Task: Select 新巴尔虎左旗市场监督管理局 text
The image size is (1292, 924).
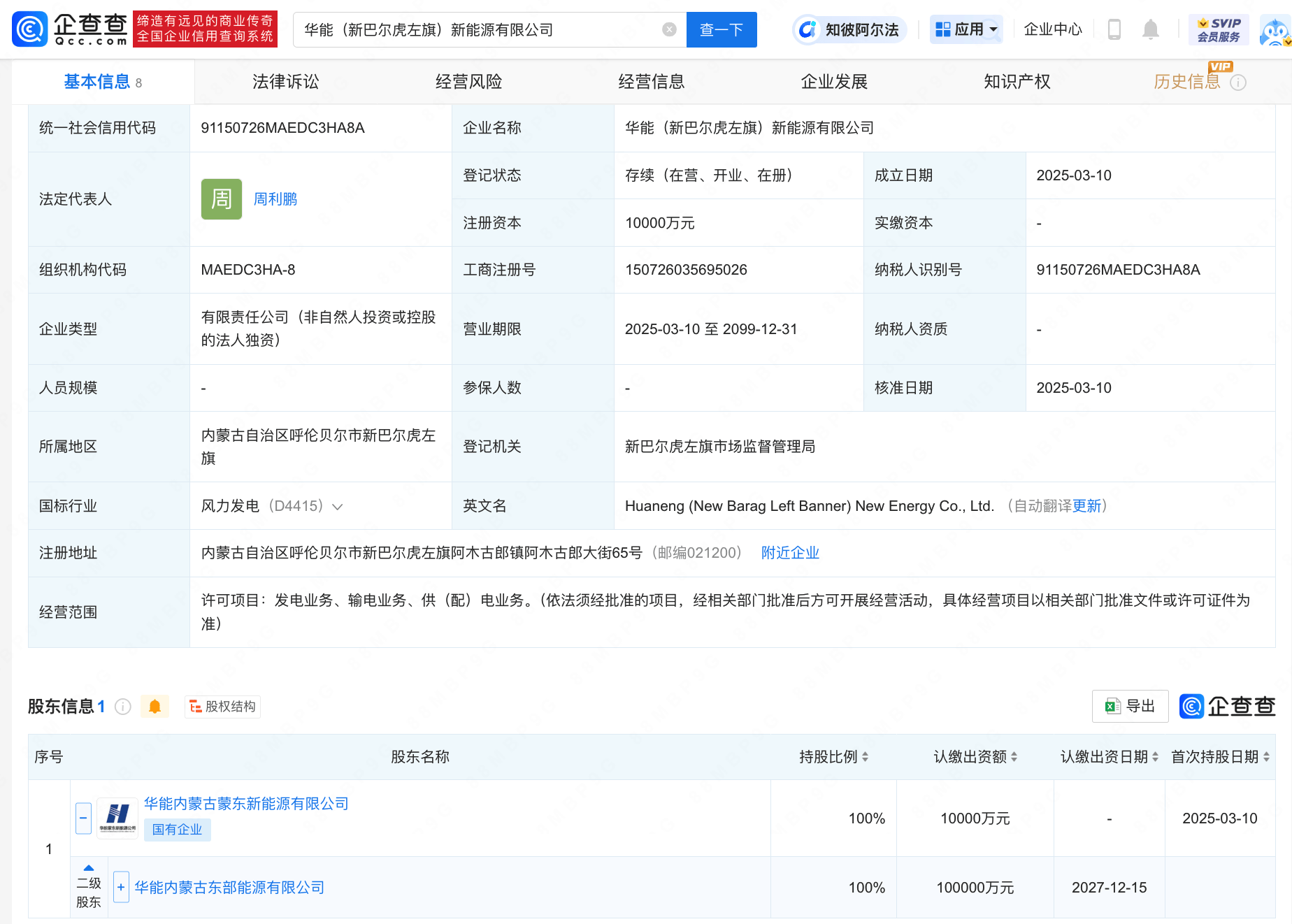Action: [720, 447]
